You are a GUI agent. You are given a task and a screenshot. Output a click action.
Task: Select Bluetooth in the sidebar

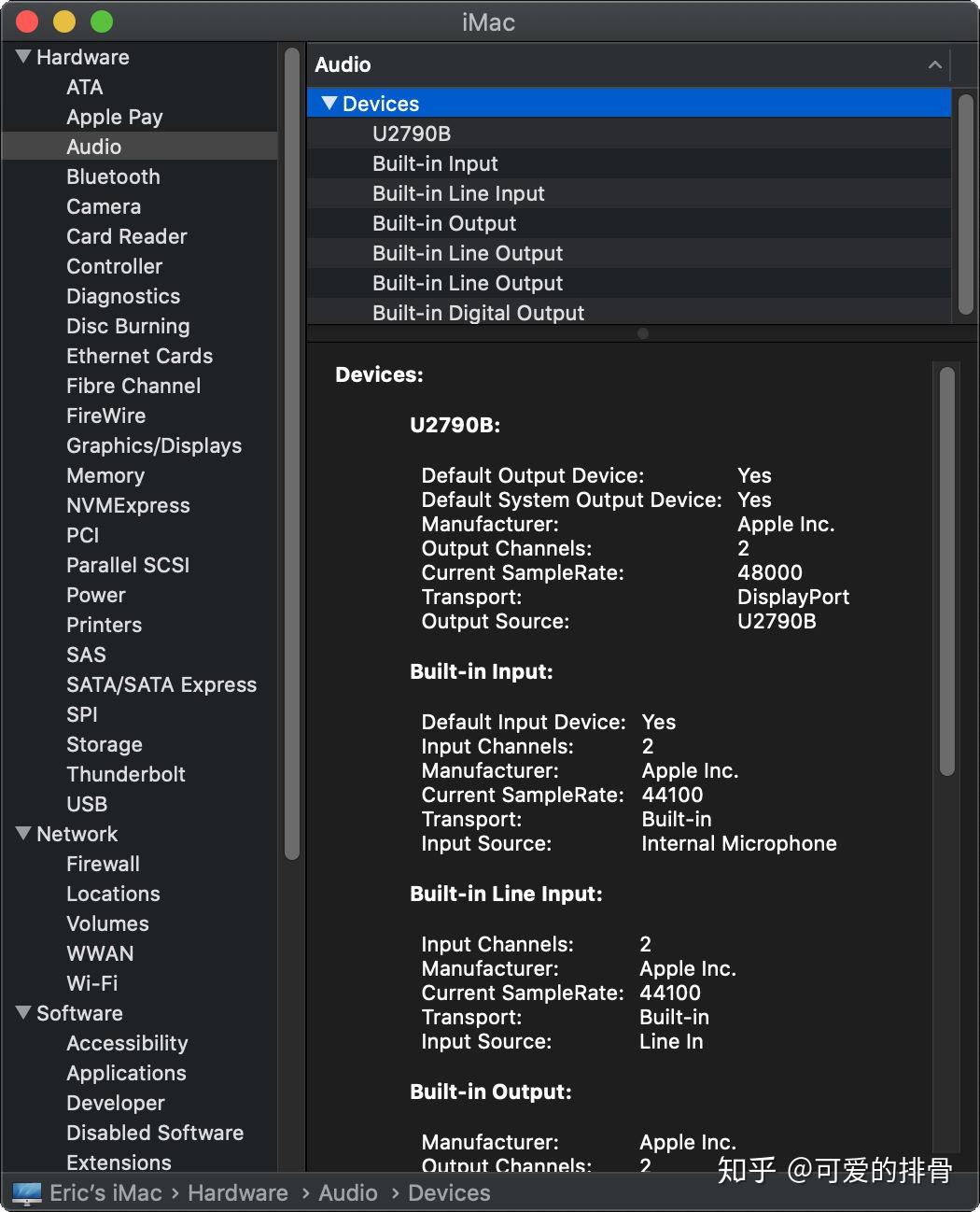pyautogui.click(x=113, y=176)
